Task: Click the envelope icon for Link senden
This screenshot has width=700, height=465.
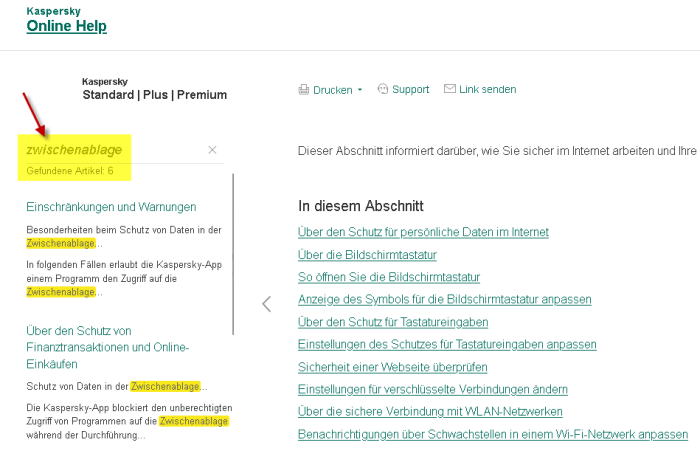Action: (x=450, y=89)
